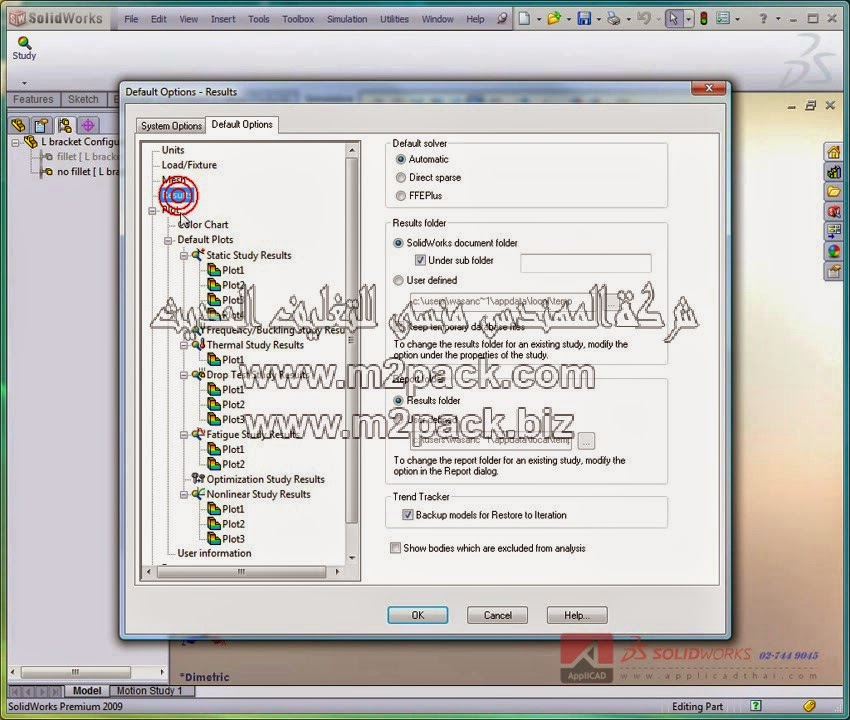
Task: Select the Static Study Results node icon
Action: (198, 254)
